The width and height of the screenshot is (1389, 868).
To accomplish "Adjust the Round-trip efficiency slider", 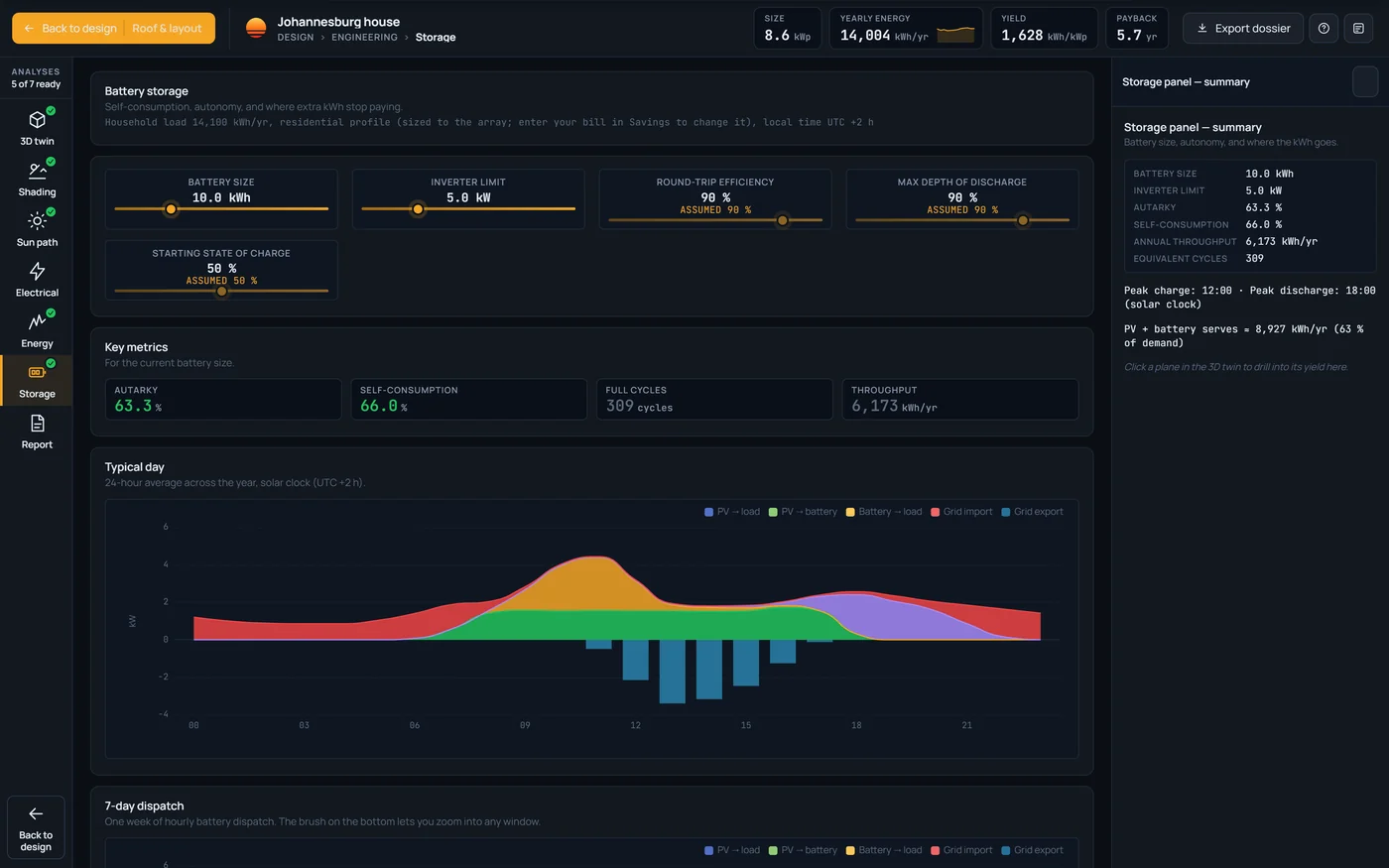I will 715,220.
